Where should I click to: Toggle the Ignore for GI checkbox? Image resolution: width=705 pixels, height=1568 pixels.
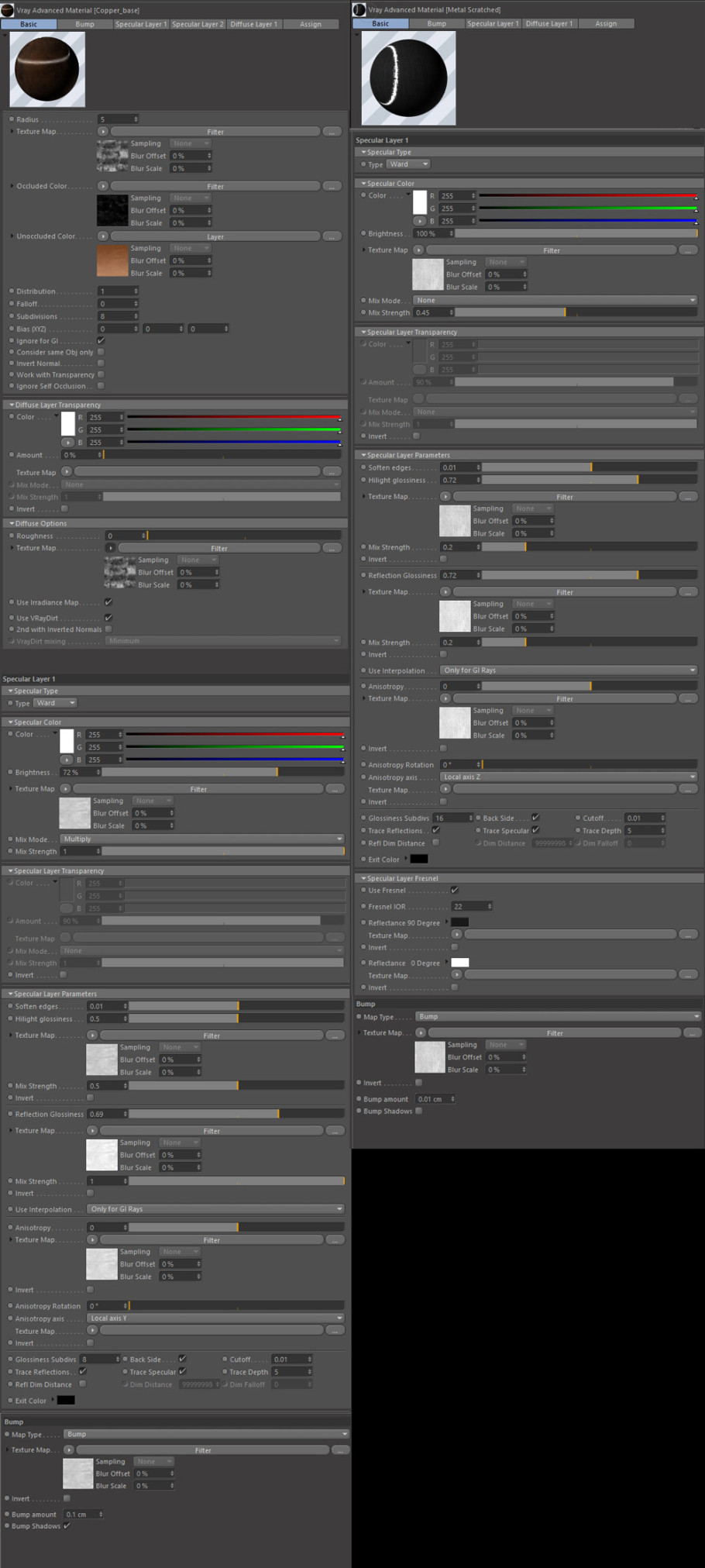[101, 340]
